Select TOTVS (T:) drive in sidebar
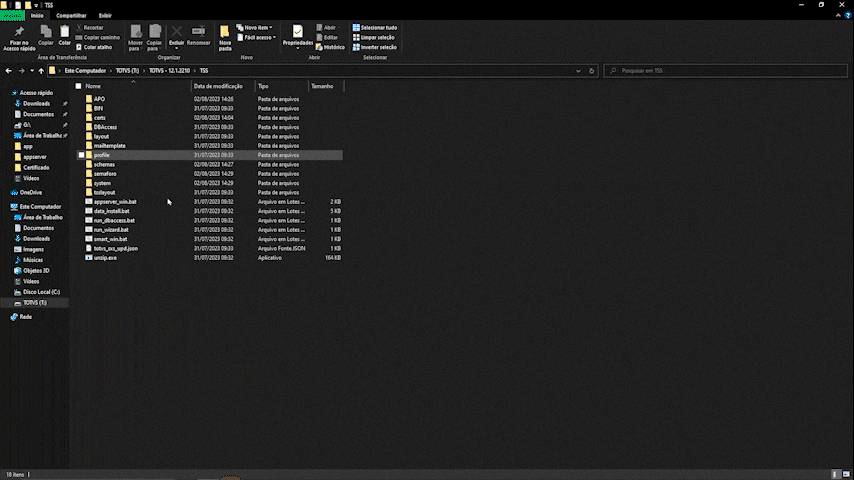Viewport: 854px width, 480px height. pos(35,302)
